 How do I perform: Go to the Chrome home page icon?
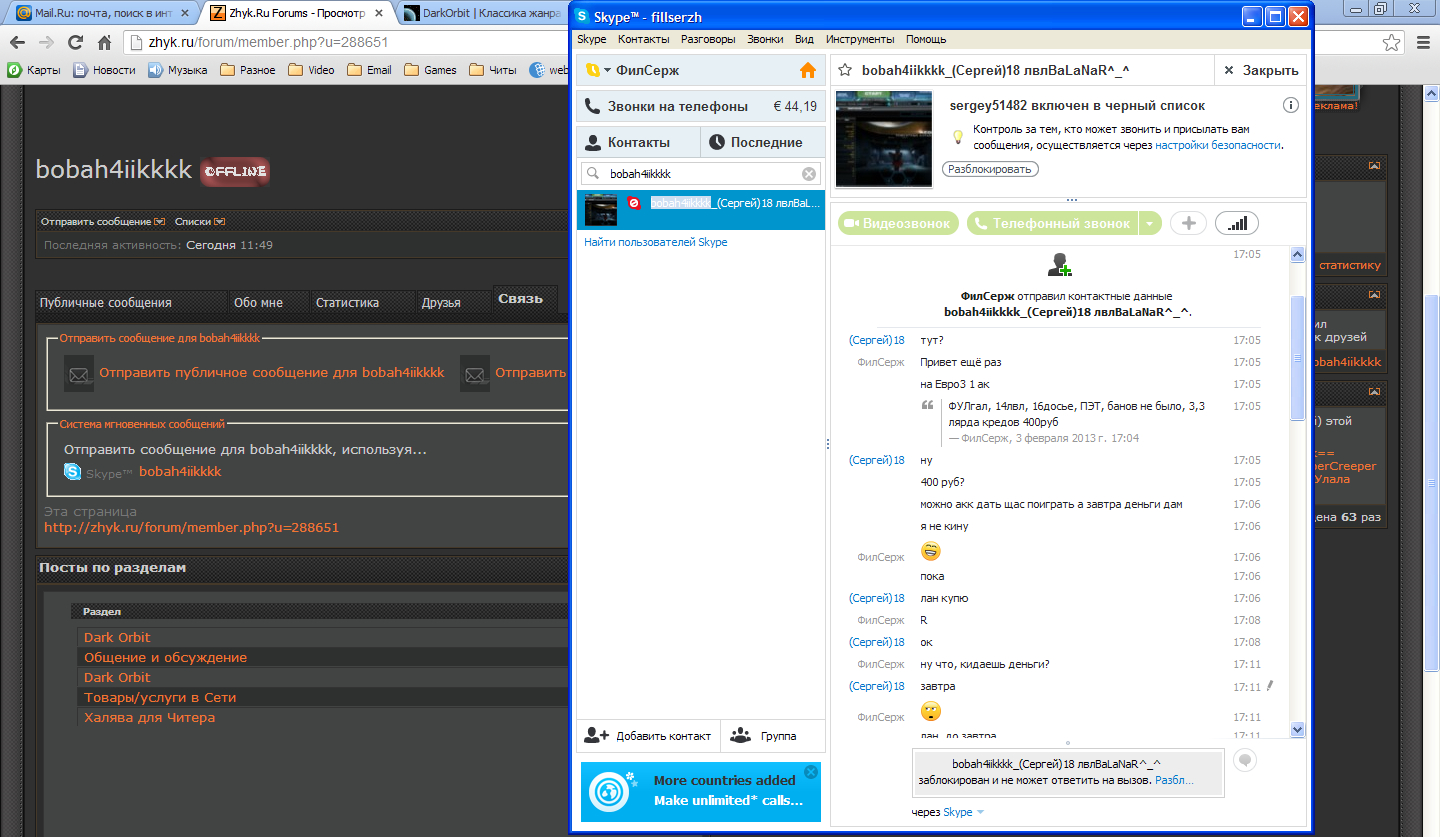coord(104,43)
